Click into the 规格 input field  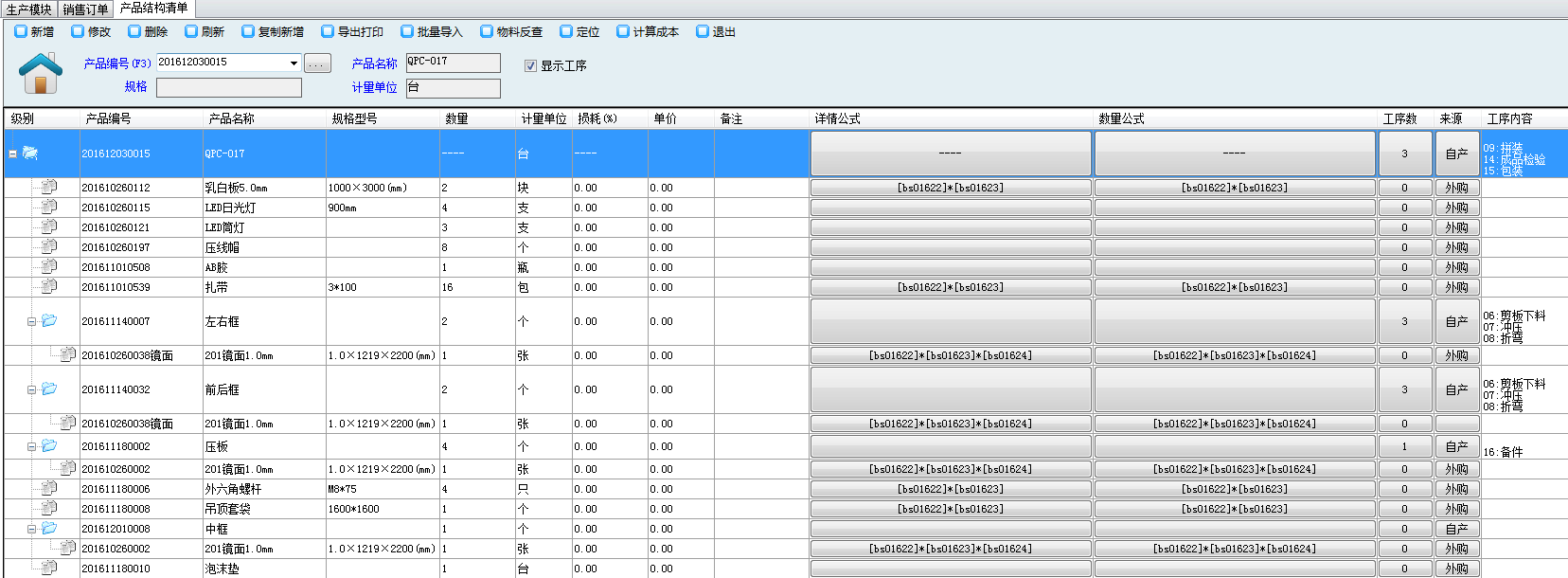(x=228, y=87)
